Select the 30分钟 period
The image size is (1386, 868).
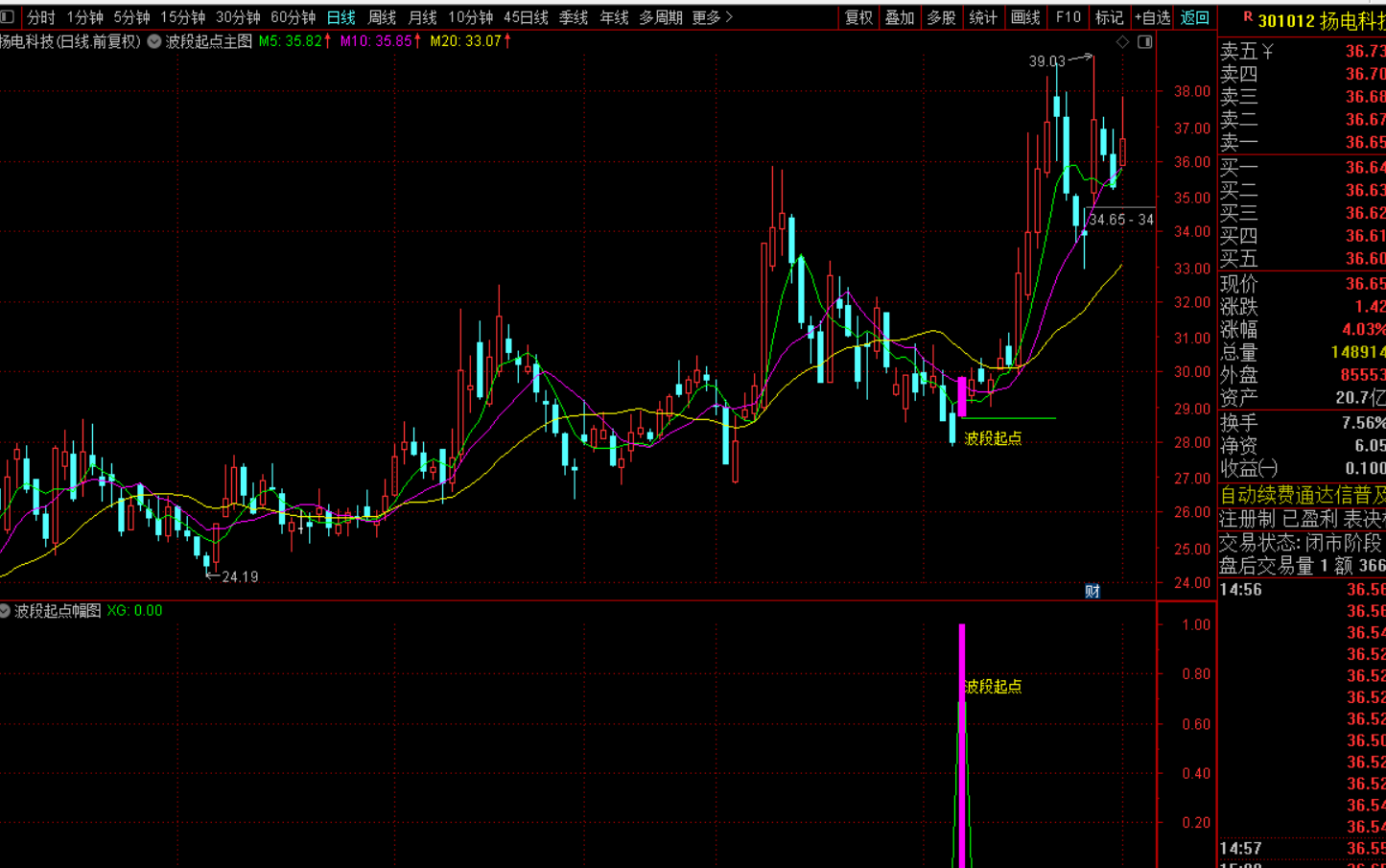pos(238,17)
